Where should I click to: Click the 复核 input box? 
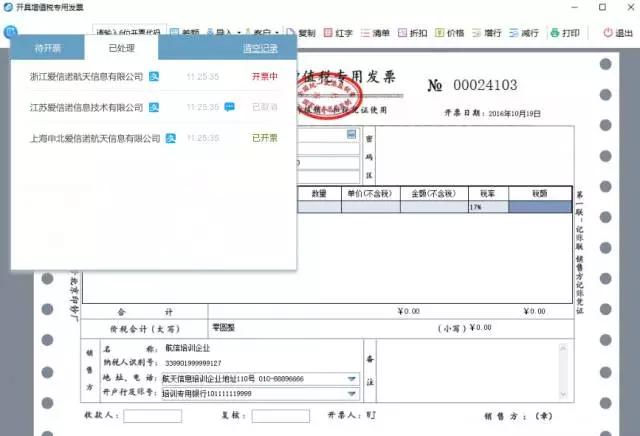click(x=281, y=416)
